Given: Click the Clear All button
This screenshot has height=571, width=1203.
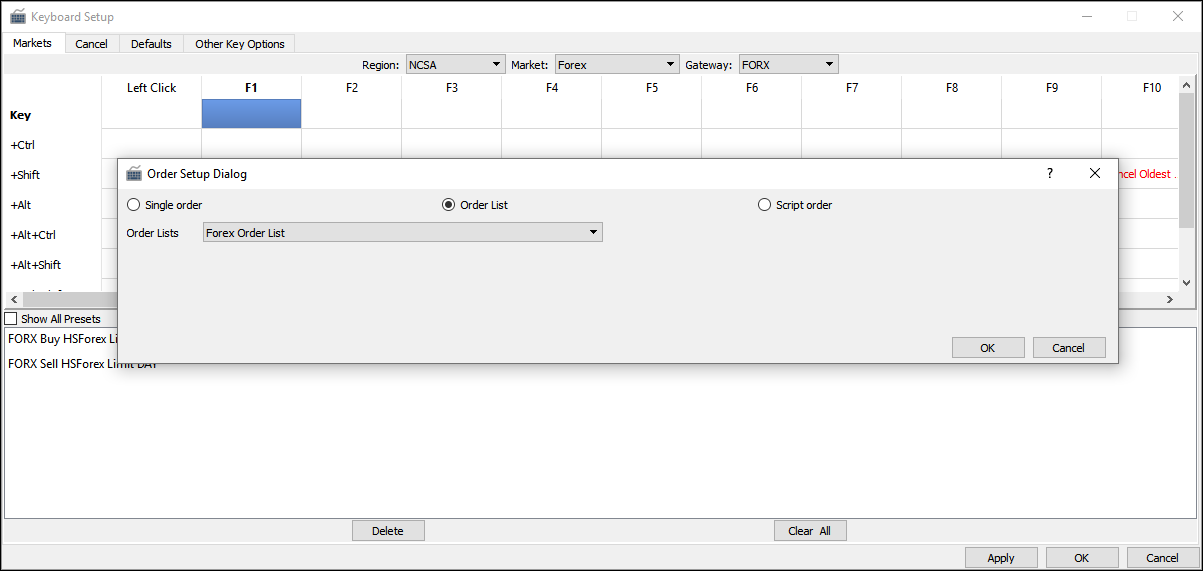Looking at the screenshot, I should coord(809,531).
